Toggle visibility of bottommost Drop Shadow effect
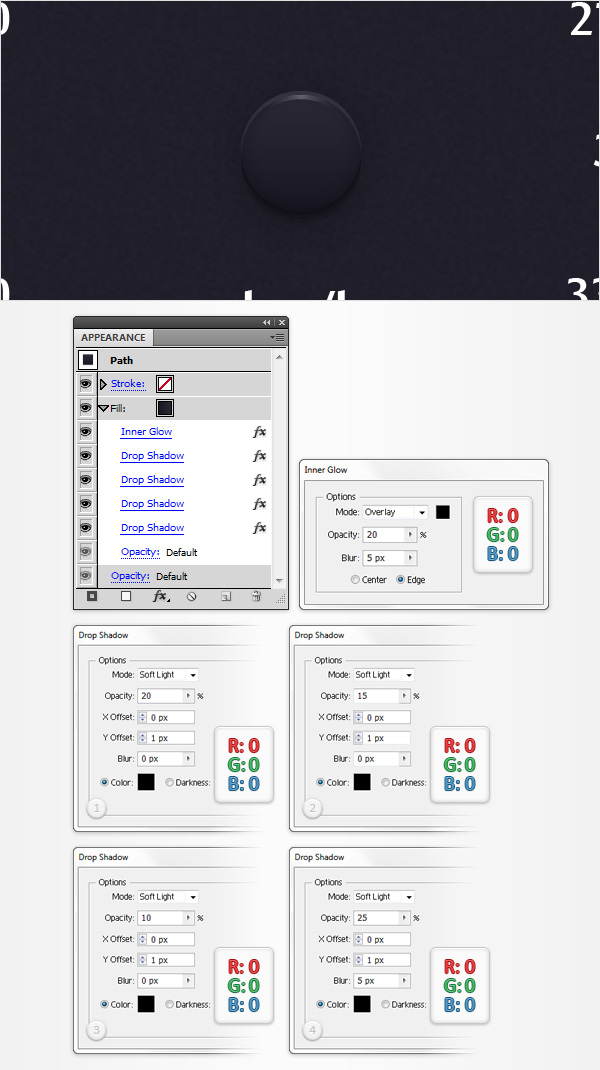600x1070 pixels. coord(86,527)
